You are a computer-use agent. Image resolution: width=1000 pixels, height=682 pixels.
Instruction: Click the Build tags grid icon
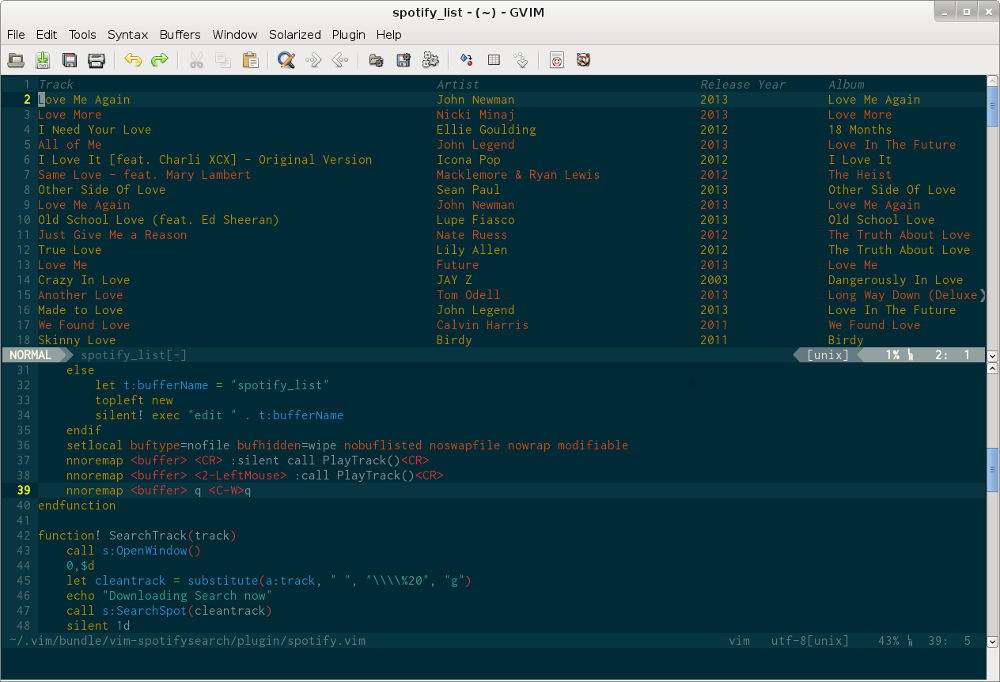[494, 60]
